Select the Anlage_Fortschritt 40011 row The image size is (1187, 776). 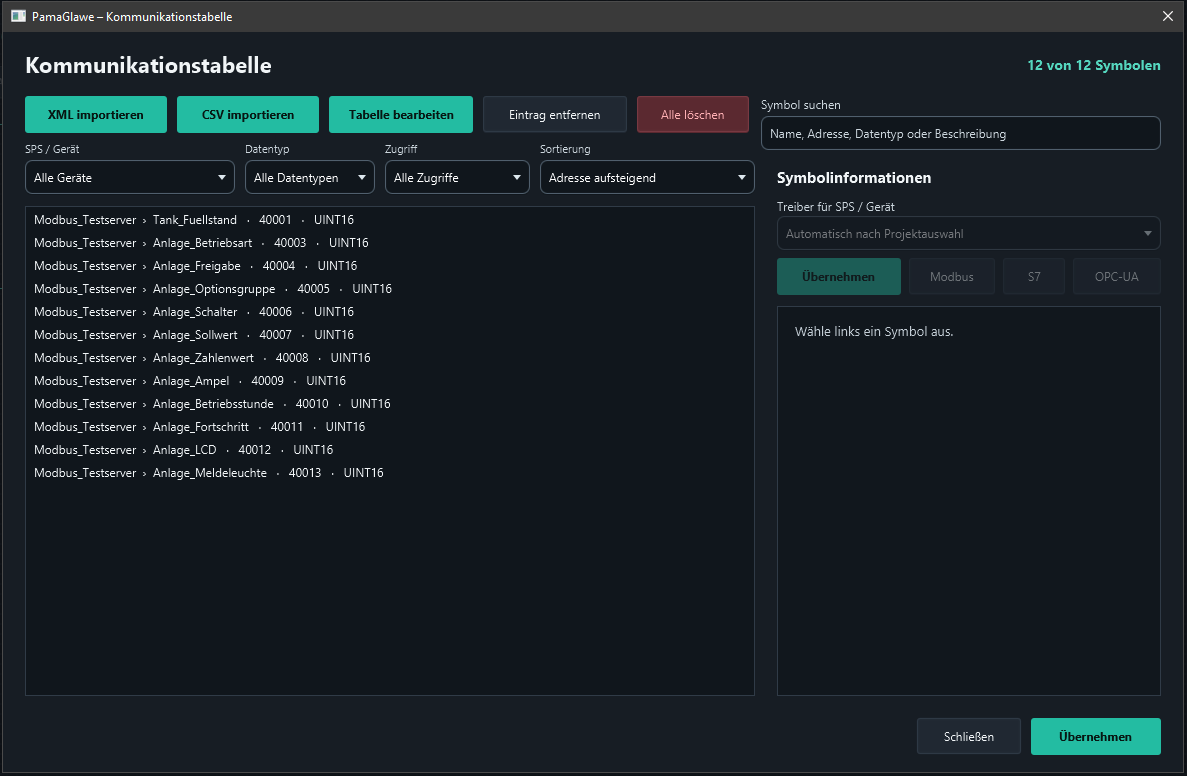(390, 426)
